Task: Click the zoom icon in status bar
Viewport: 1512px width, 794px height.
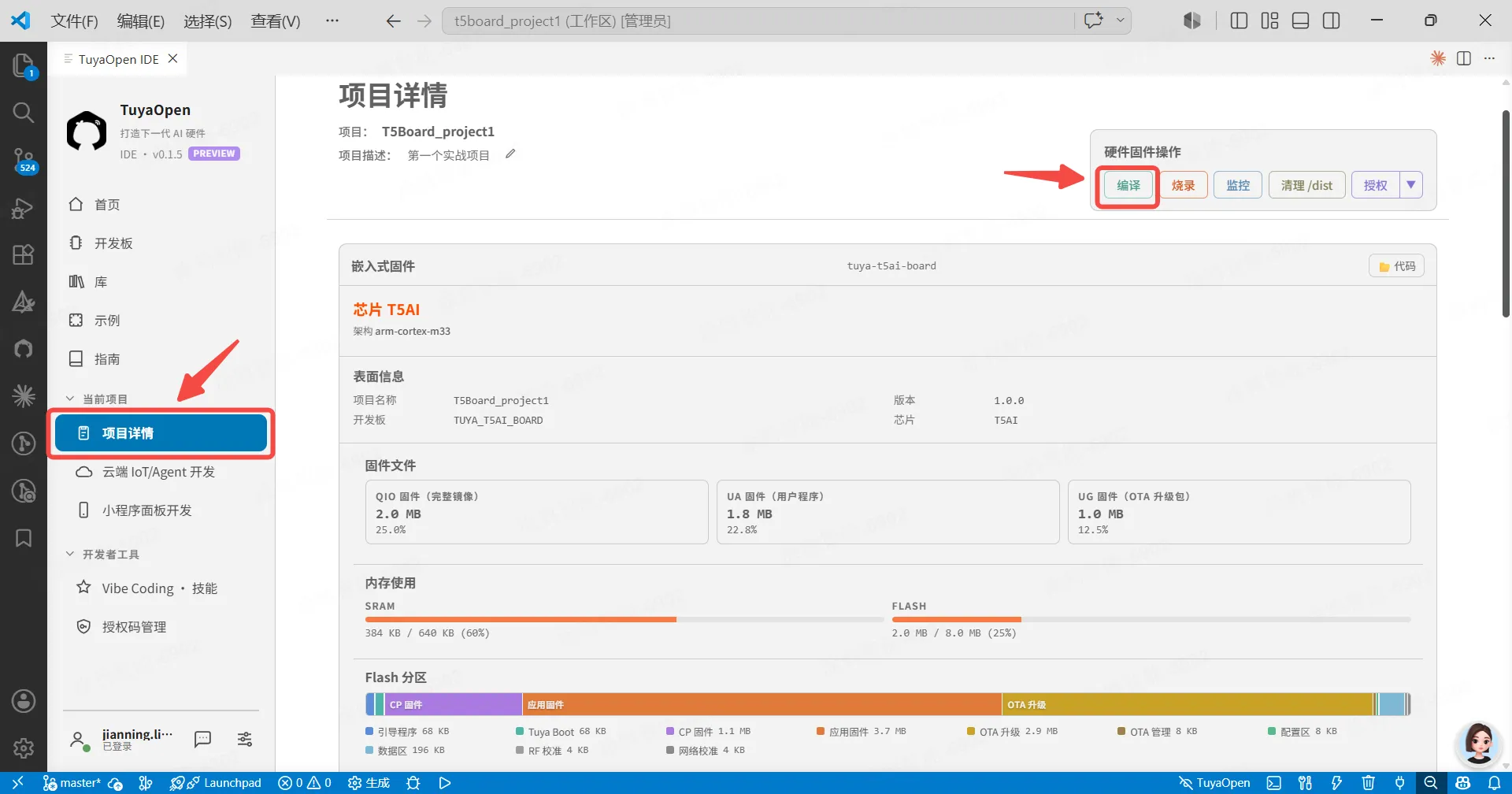Action: tap(1431, 783)
